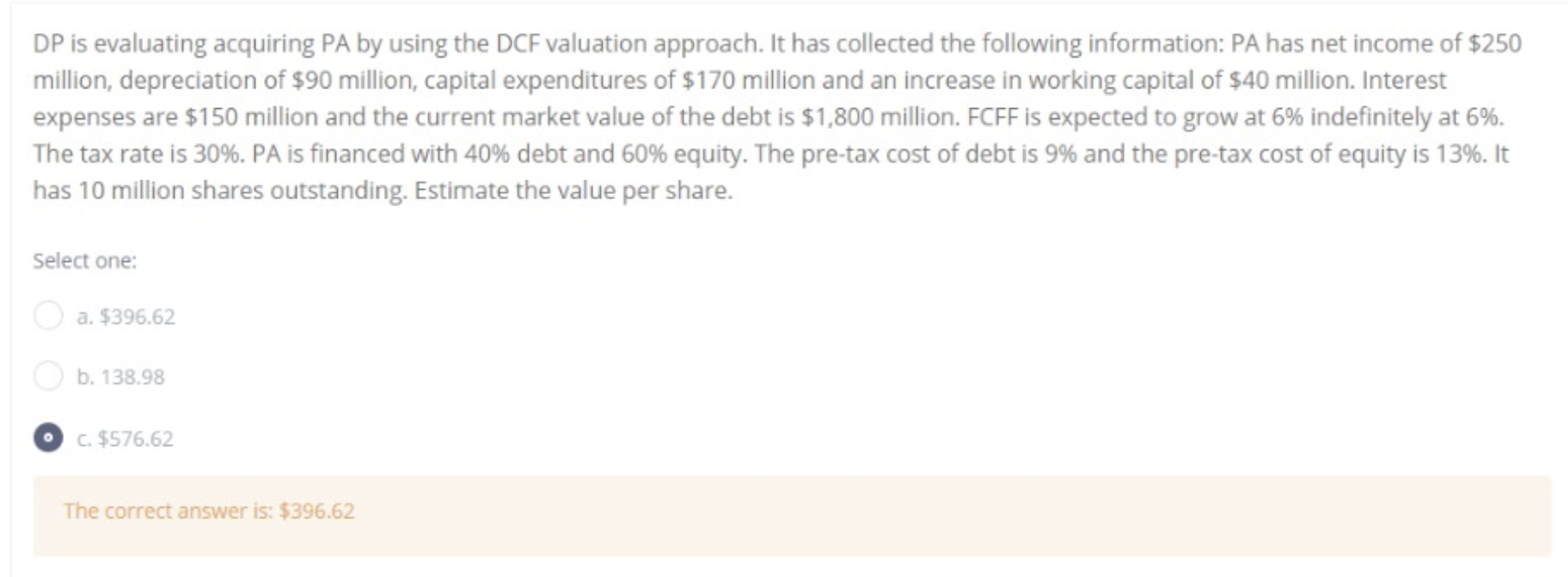
Task: Click the answer text "138.98"
Action: click(131, 376)
